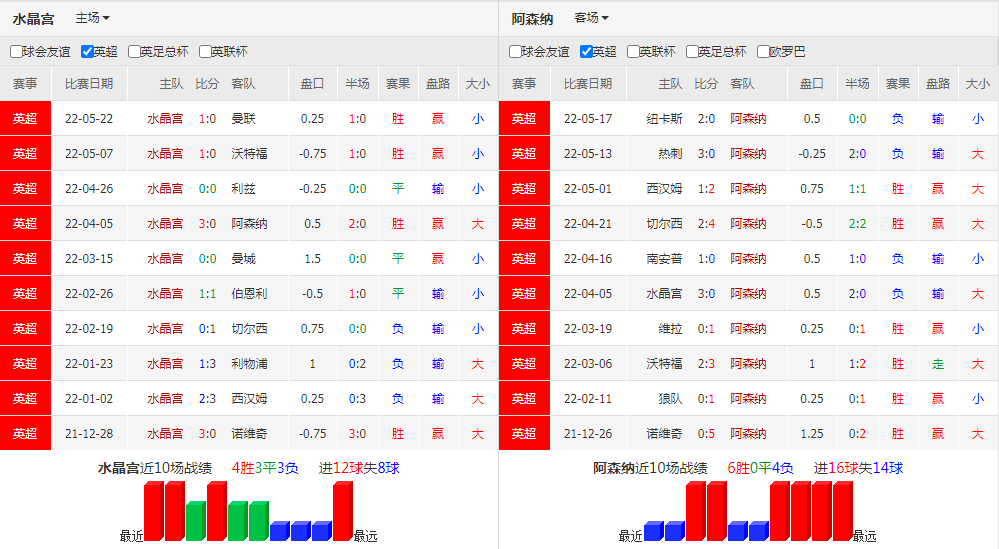Toggle 球会友谊 checkbox in 阿森纳 panel

(515, 52)
